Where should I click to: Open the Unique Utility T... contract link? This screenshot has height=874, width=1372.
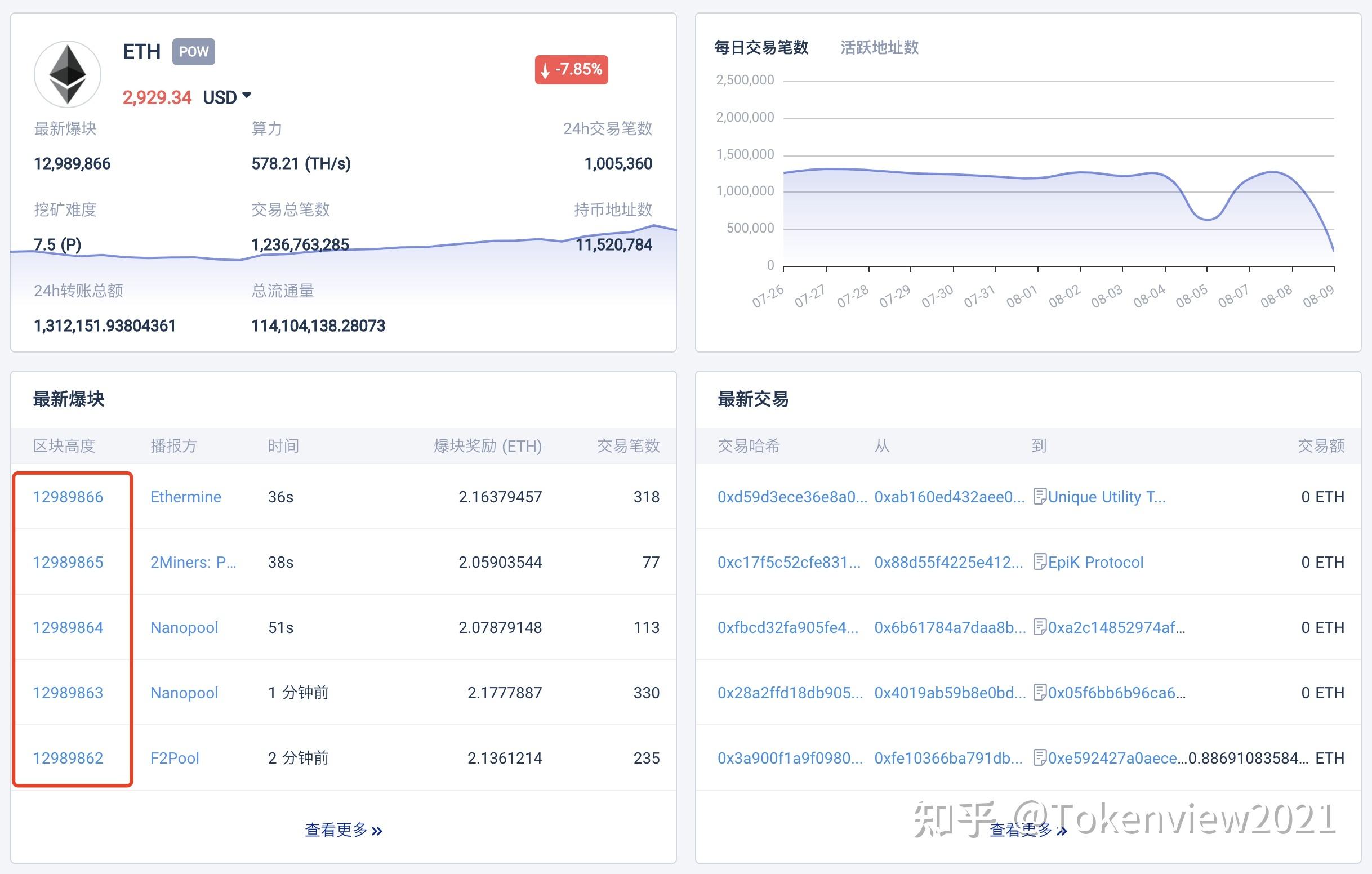1107,497
